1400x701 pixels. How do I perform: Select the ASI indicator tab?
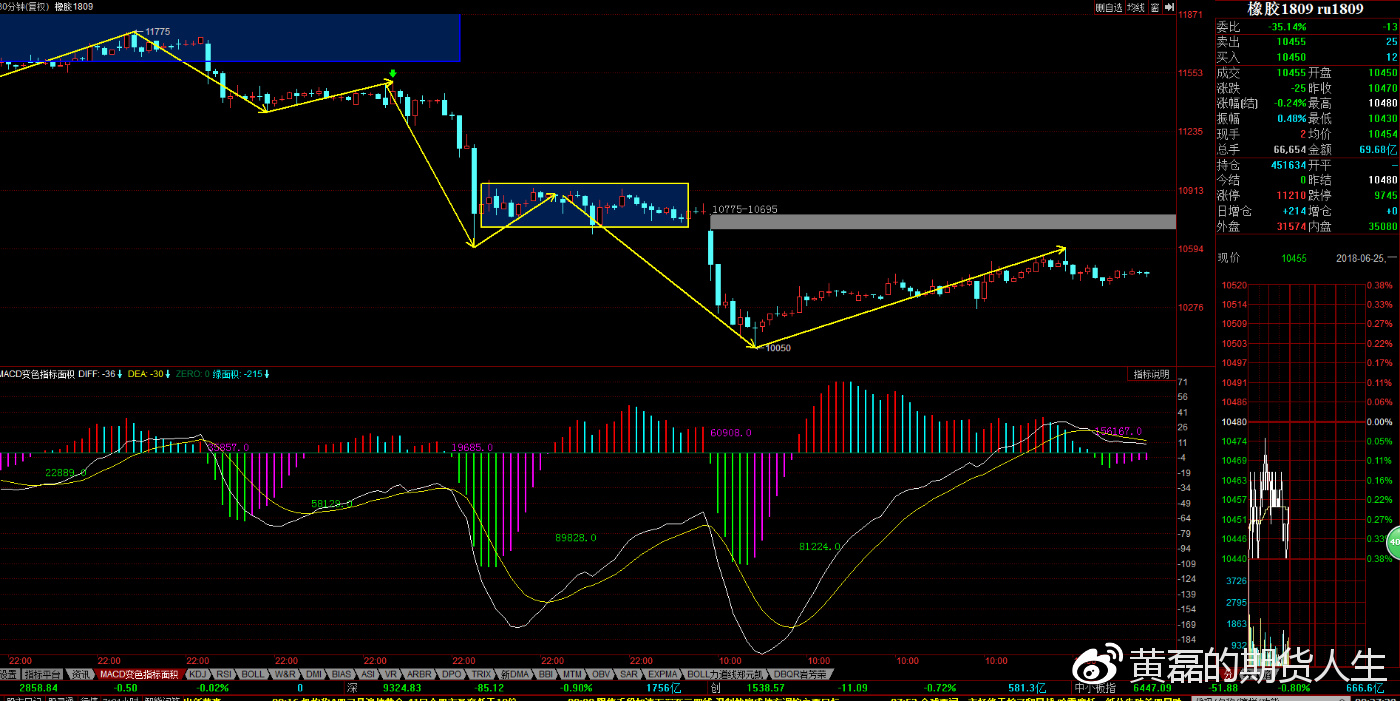(x=368, y=674)
